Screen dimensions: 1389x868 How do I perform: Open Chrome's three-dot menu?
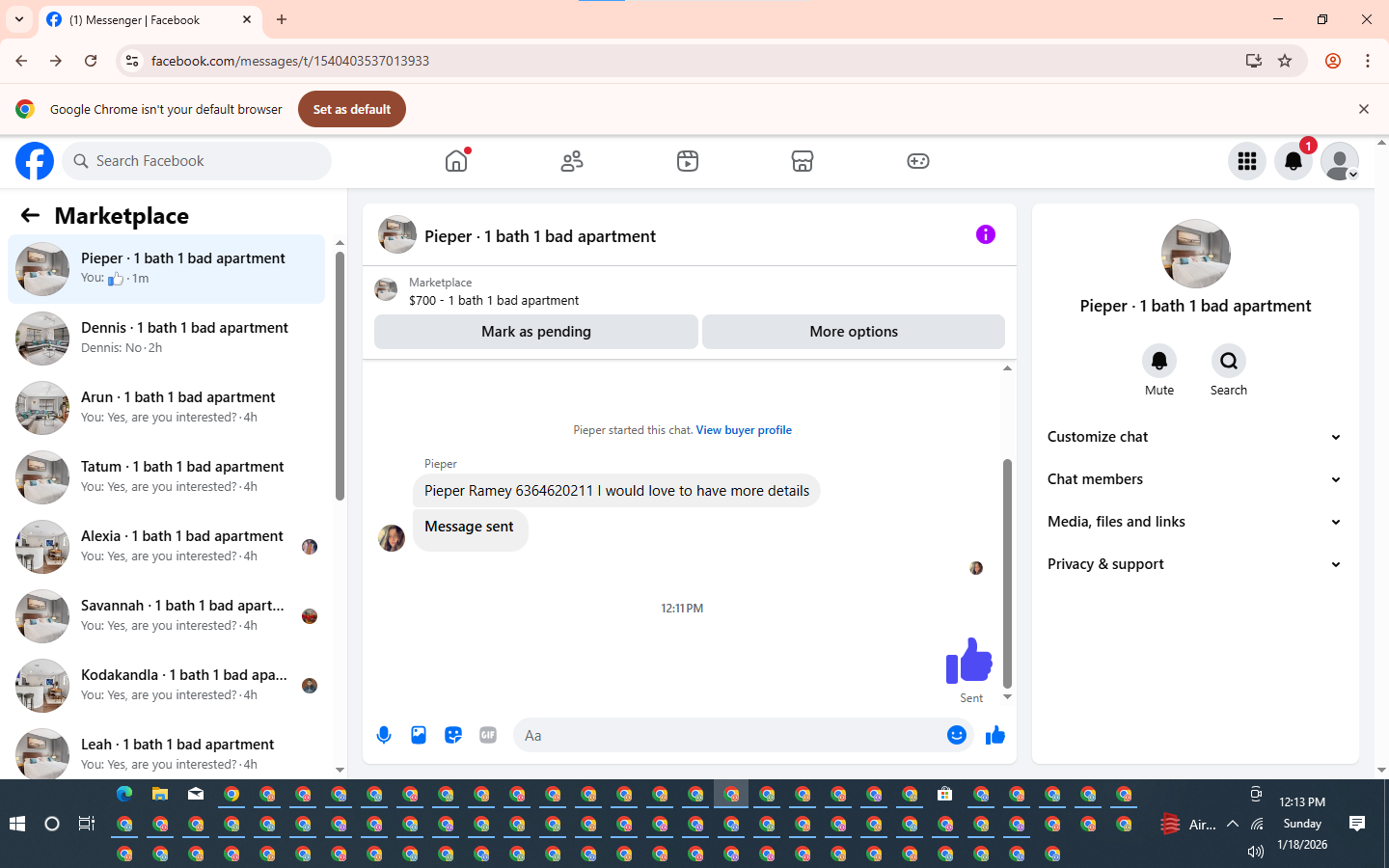point(1368,61)
